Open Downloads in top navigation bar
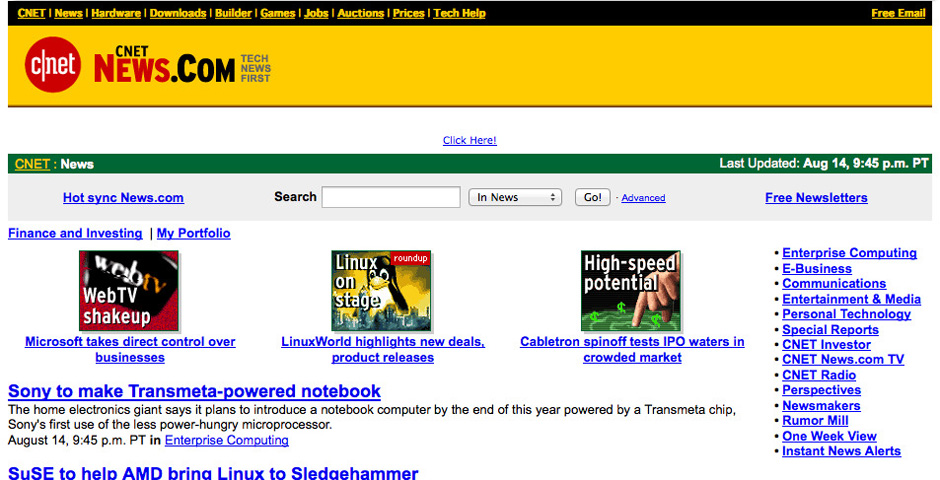Viewport: 940px width, 480px height. 178,13
